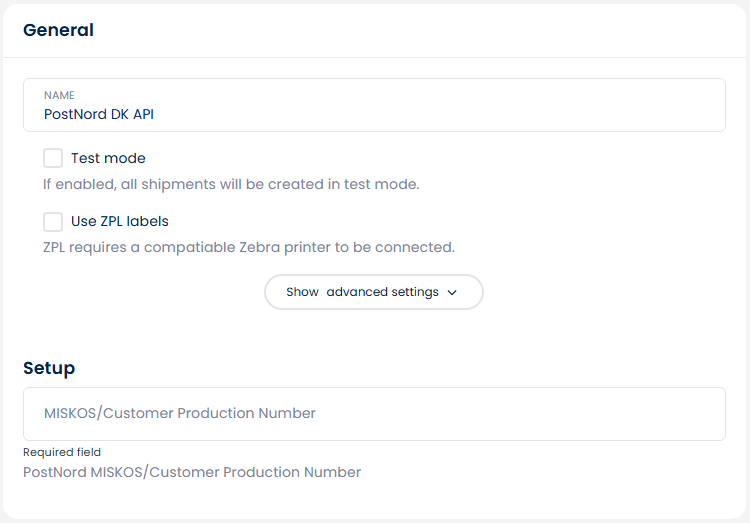Toggle Test mode via its label text
The width and height of the screenshot is (750, 523).
tap(108, 158)
